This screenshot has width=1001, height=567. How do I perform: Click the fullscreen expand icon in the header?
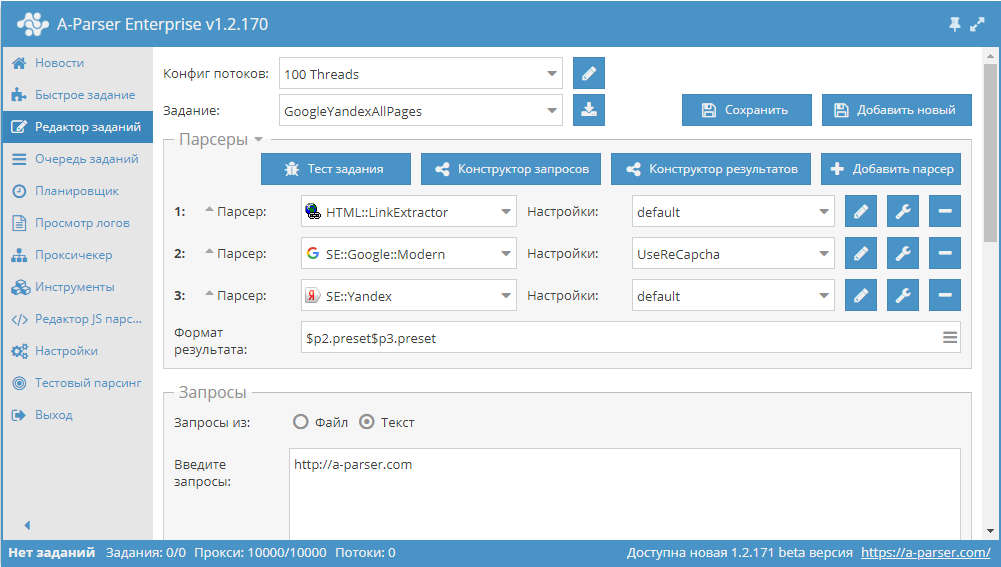[x=977, y=24]
